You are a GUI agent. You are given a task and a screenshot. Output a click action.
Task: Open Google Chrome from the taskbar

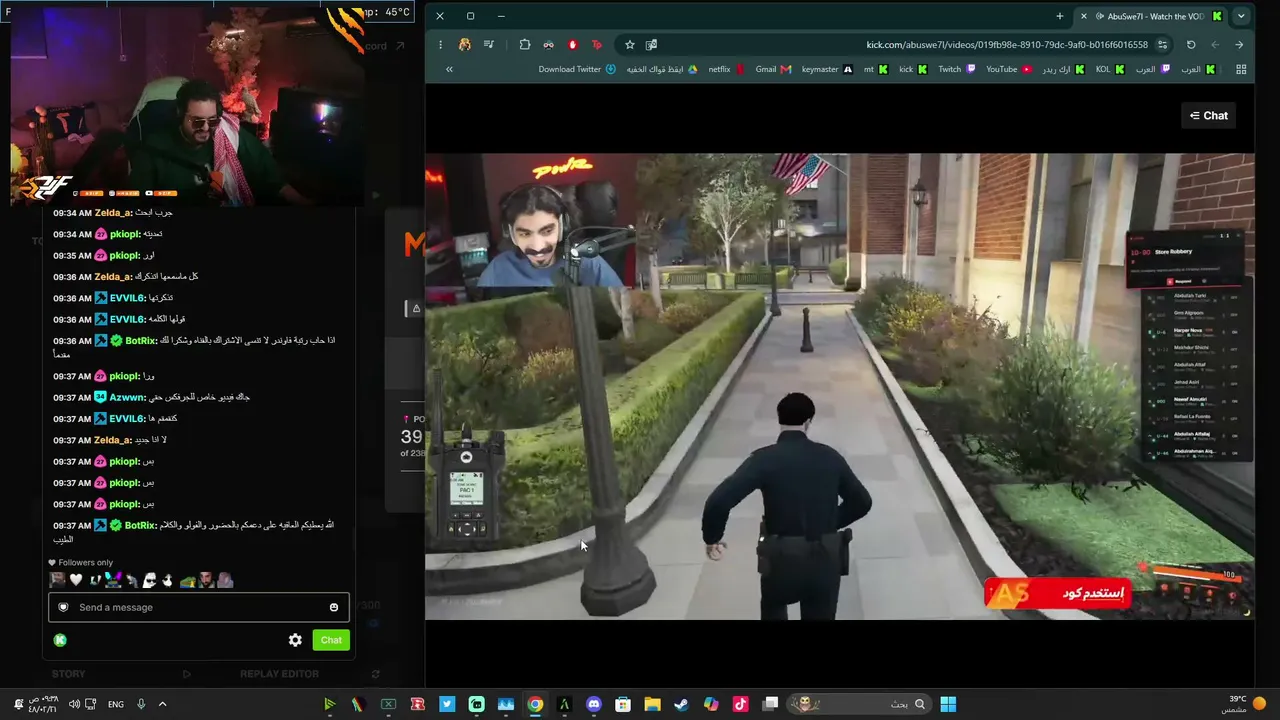pos(535,704)
